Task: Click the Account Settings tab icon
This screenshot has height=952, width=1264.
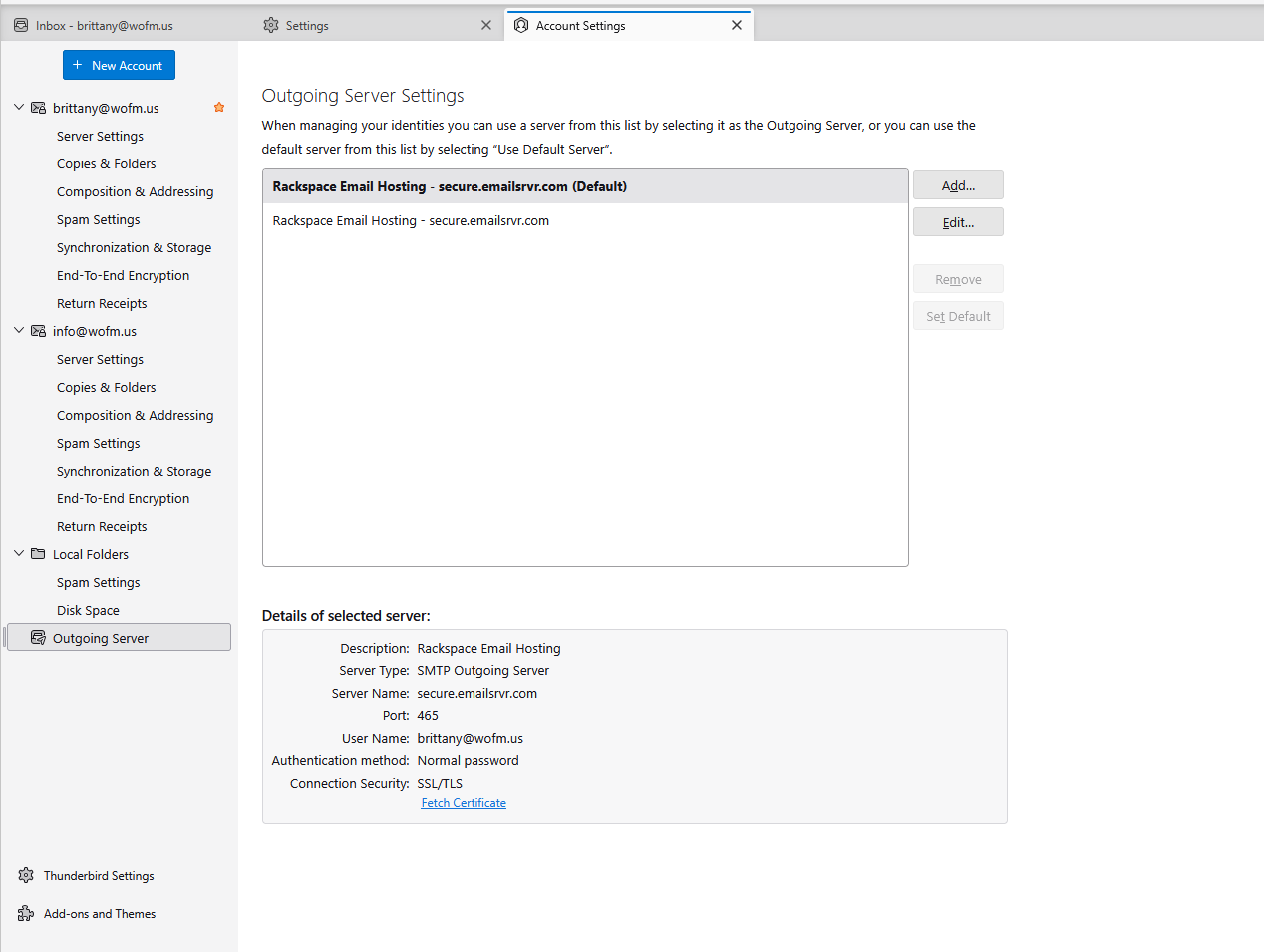Action: click(521, 25)
